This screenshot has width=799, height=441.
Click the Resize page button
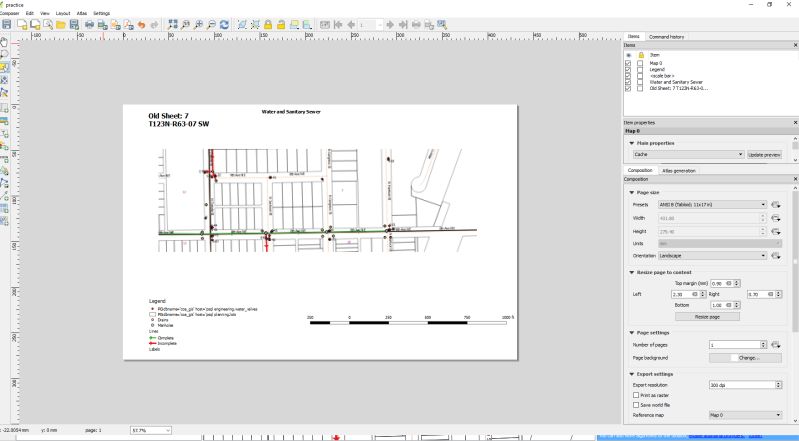707,317
